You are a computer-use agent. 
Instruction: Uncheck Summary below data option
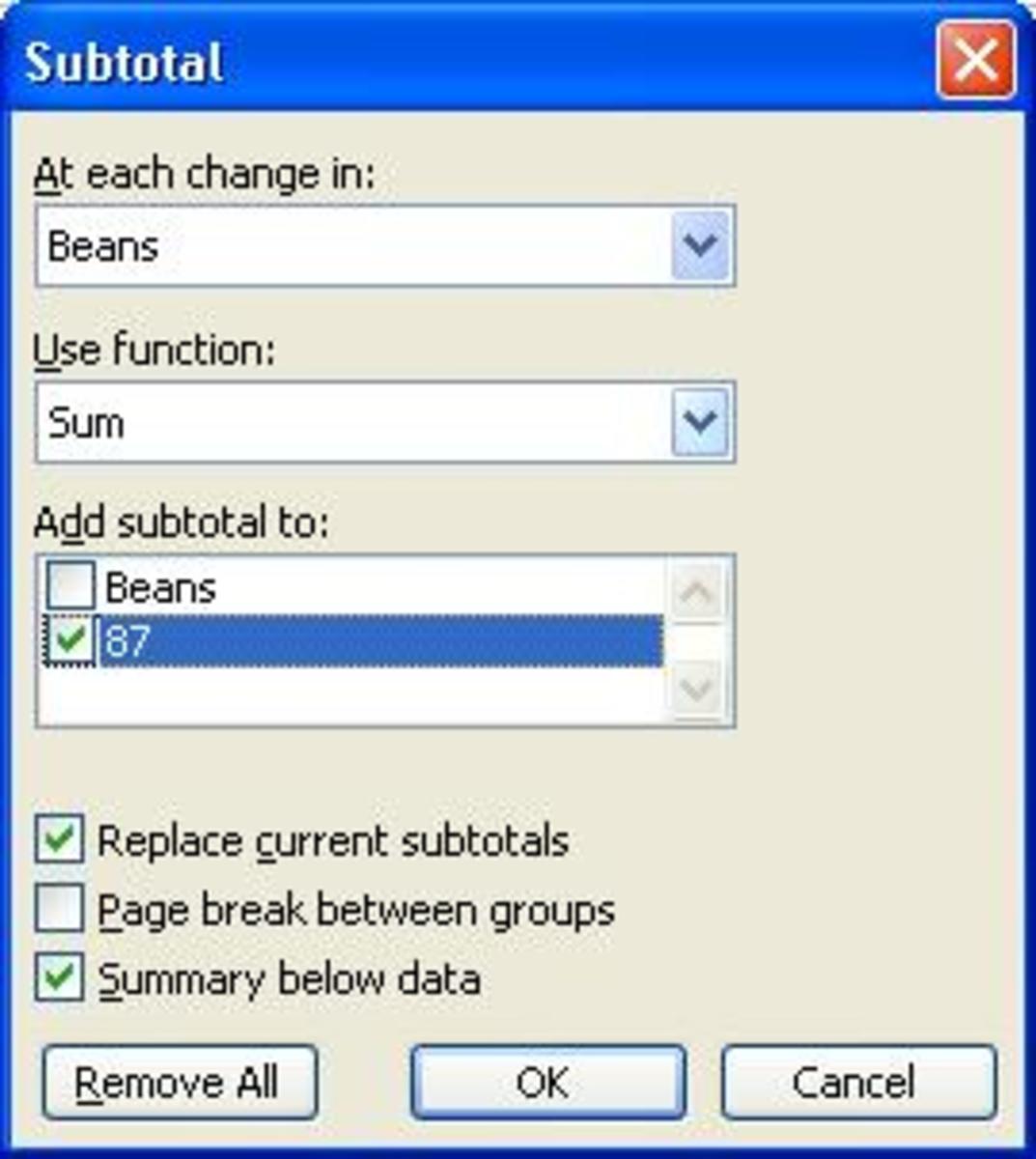(60, 978)
